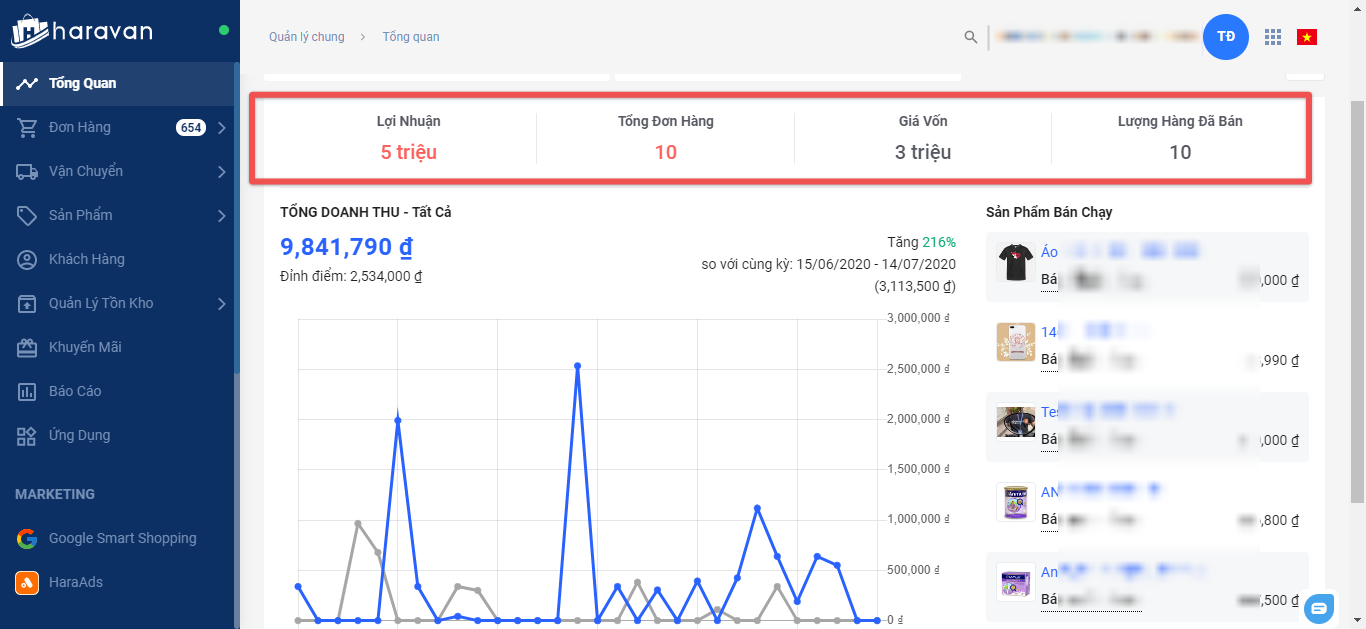
Task: Click the Đỉnh điểm 2,534,000 ₫ text
Action: click(x=351, y=277)
